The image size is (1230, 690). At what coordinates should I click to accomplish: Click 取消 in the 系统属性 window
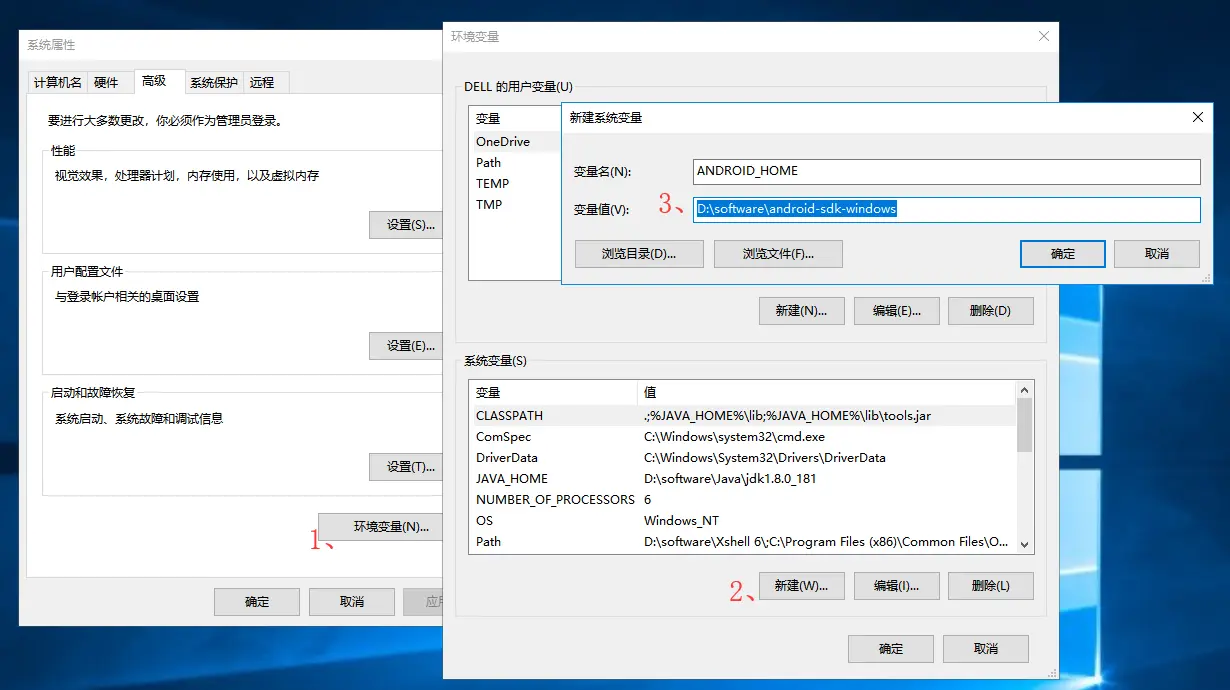[x=351, y=602]
